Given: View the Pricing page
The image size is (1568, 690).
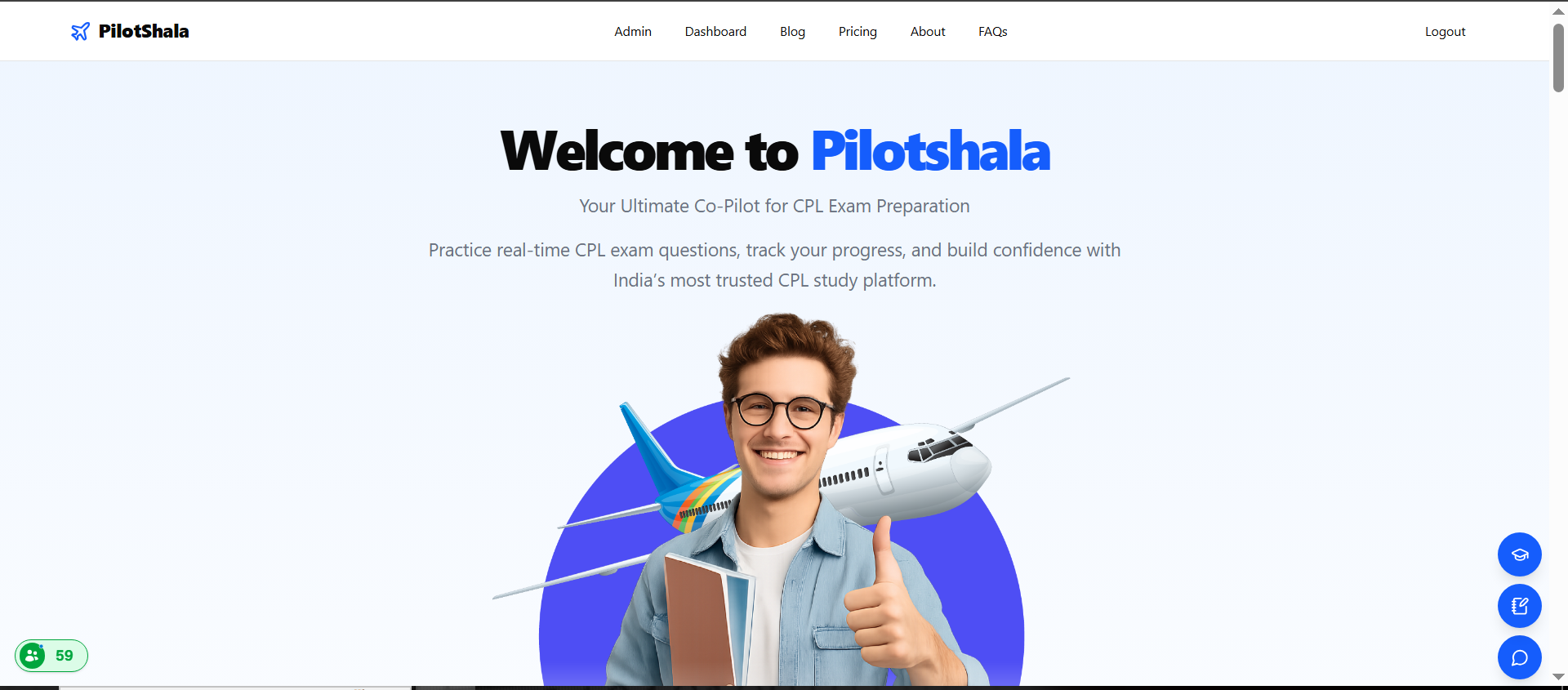Looking at the screenshot, I should [857, 32].
